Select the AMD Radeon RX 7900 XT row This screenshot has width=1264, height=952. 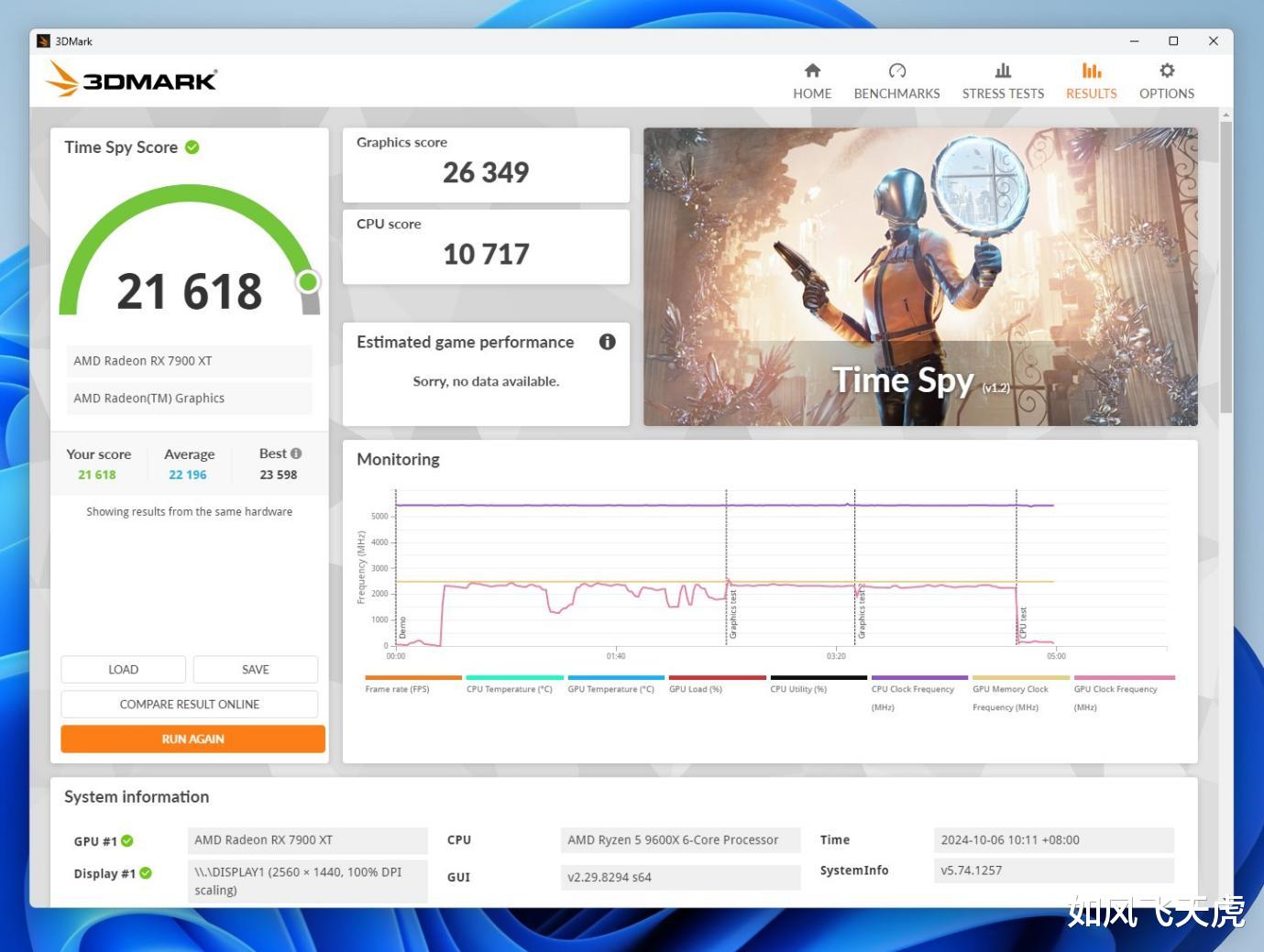[189, 361]
